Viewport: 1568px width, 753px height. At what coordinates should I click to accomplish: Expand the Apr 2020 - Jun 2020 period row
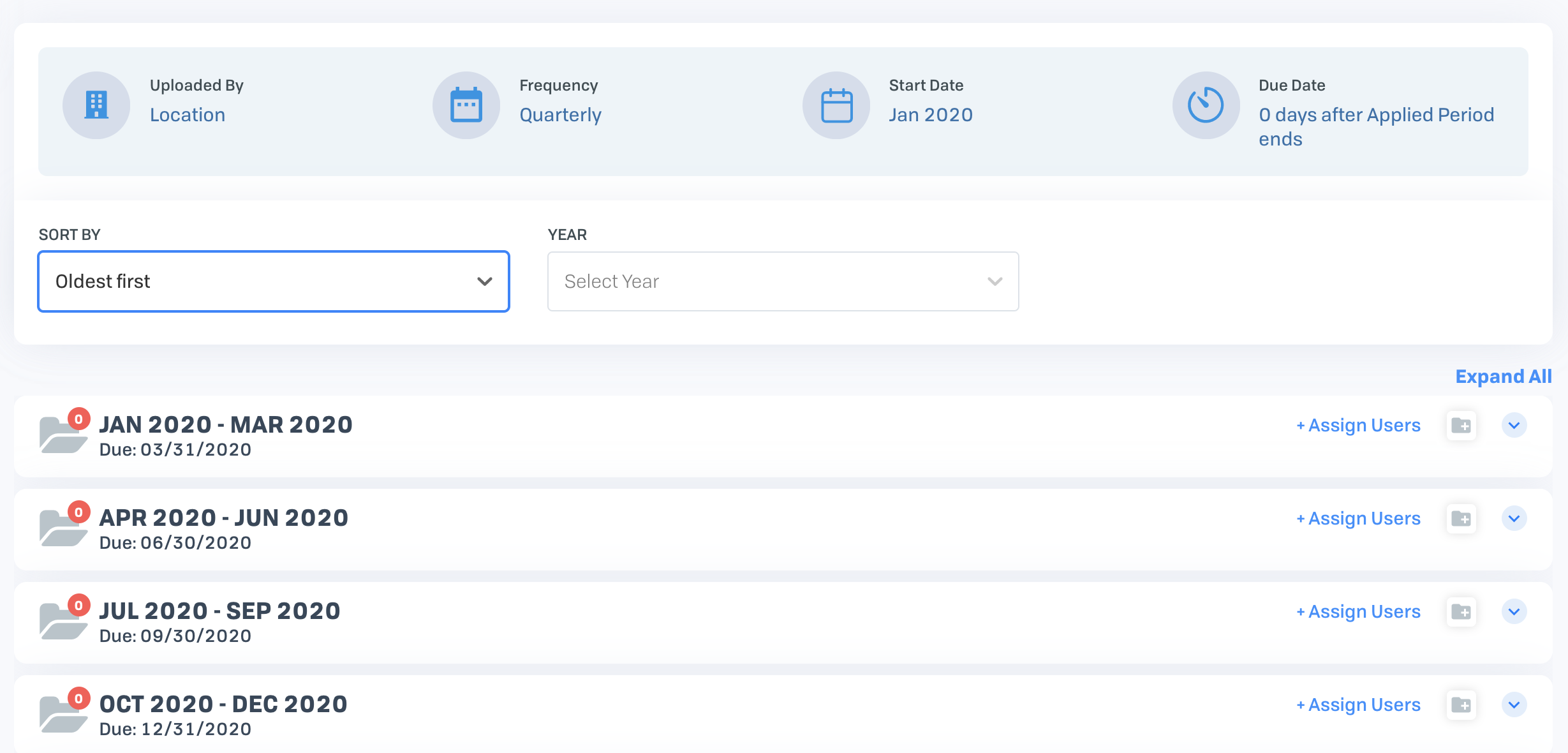(1514, 519)
